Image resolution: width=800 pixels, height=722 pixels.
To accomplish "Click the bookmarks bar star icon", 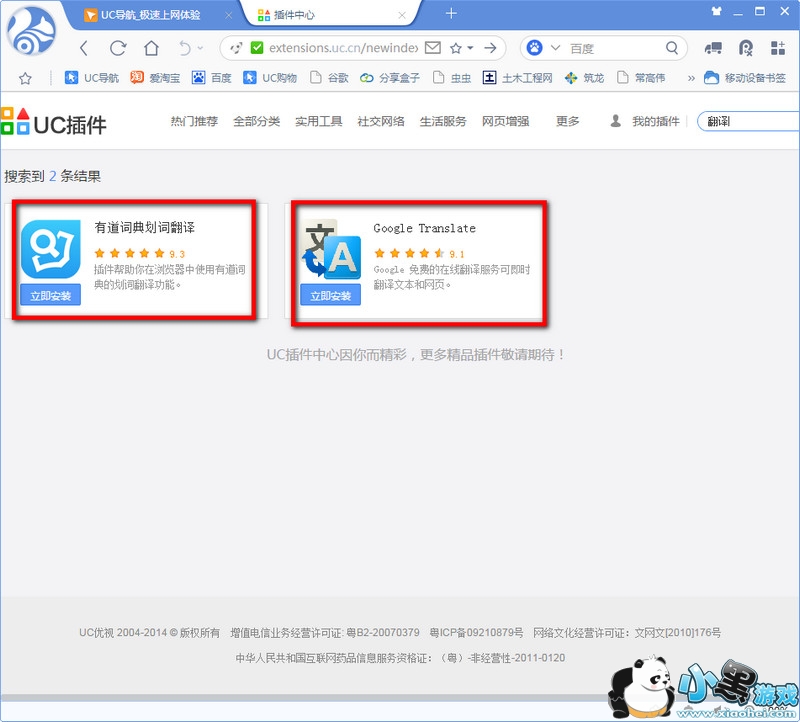I will (25, 78).
